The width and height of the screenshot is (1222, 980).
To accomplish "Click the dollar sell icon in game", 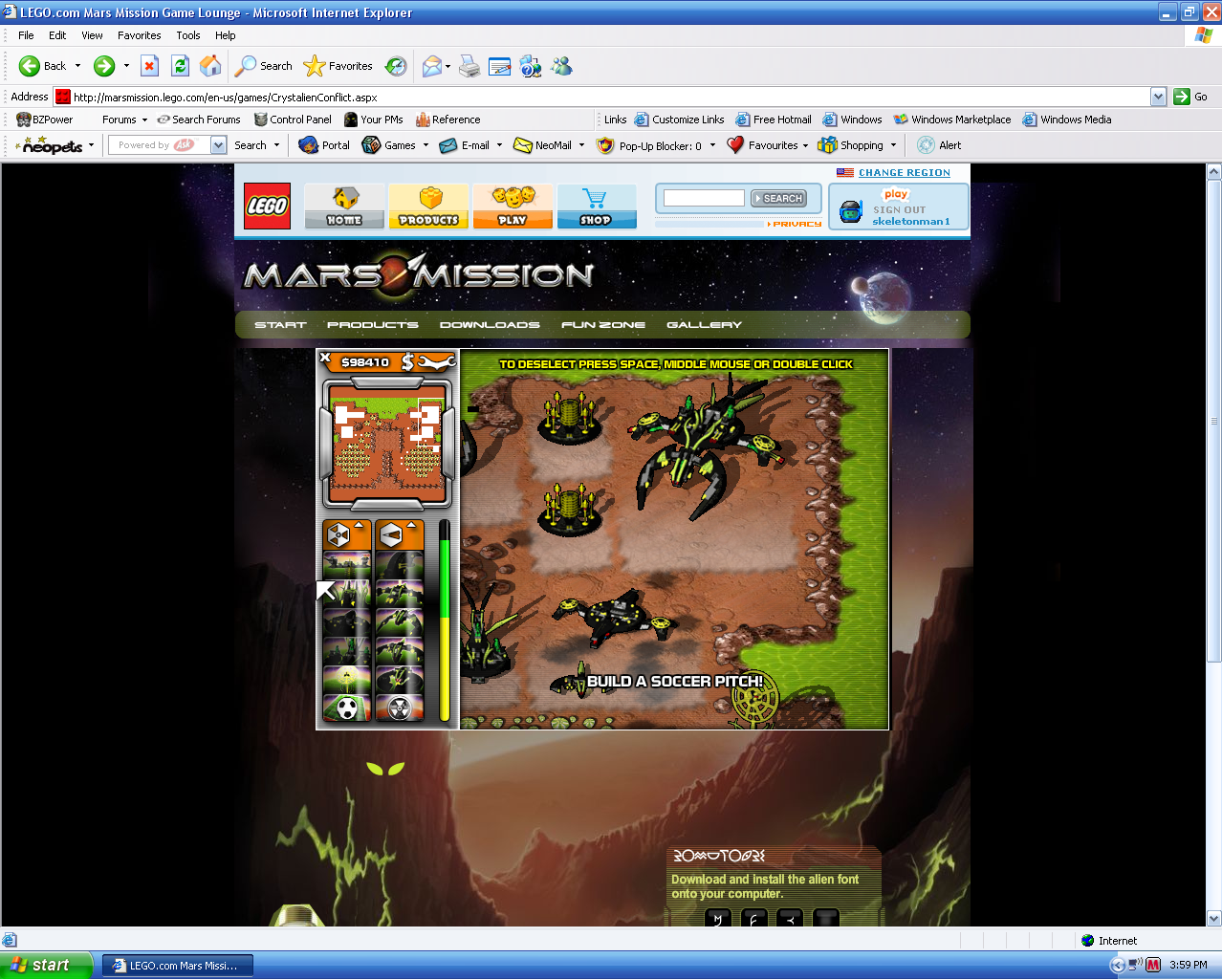I will coord(407,361).
